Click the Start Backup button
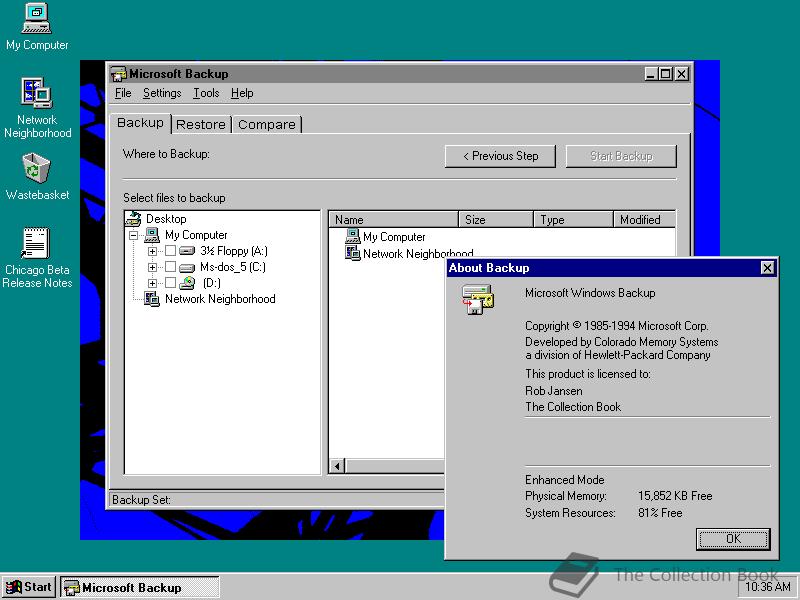Screen dimensions: 800x600 click(x=621, y=156)
